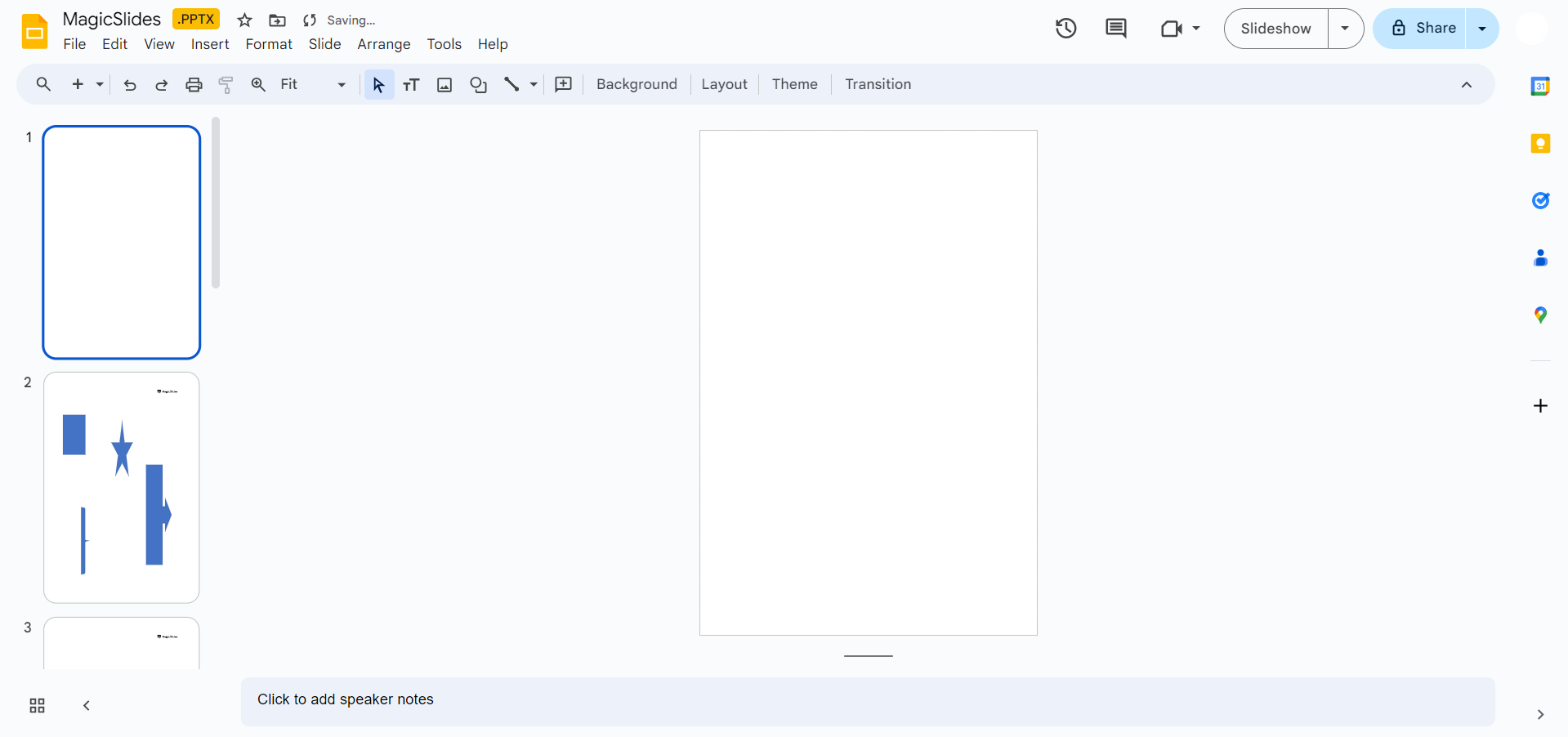The width and height of the screenshot is (1568, 737).
Task: Open version history clock icon
Action: [1065, 29]
